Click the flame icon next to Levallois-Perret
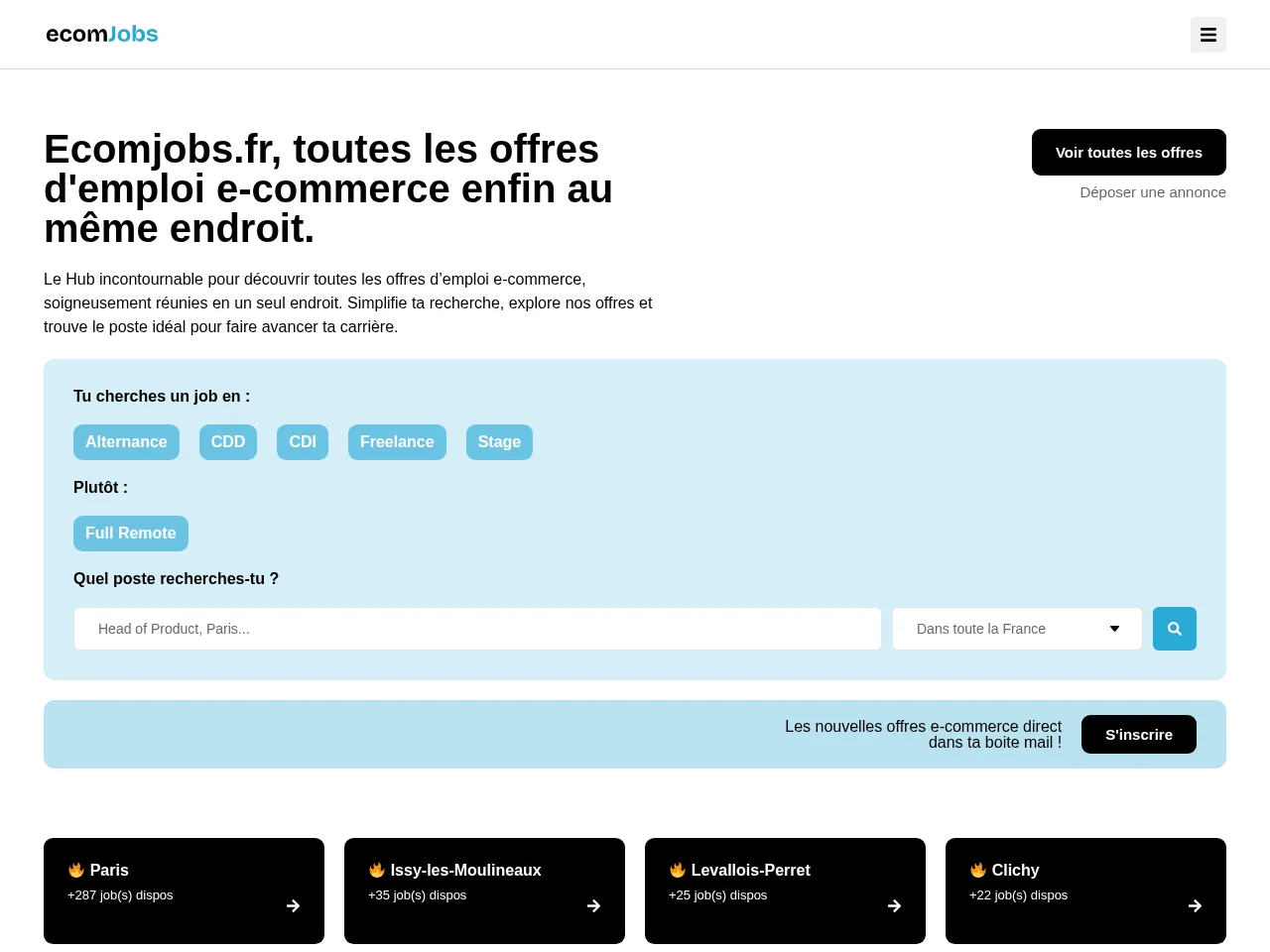This screenshot has height=952, width=1270. click(x=678, y=870)
